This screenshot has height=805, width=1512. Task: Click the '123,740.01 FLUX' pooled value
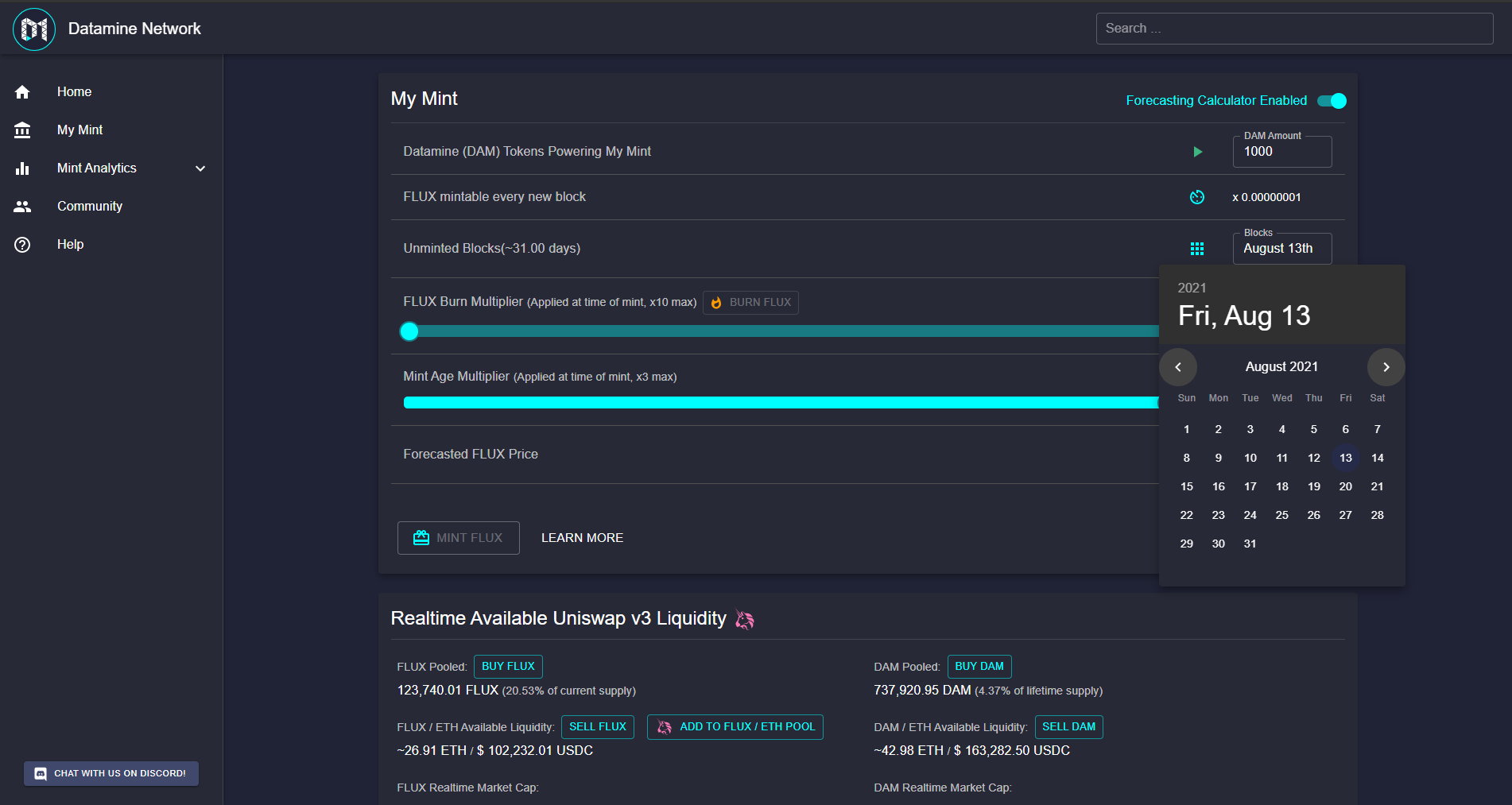click(x=448, y=691)
